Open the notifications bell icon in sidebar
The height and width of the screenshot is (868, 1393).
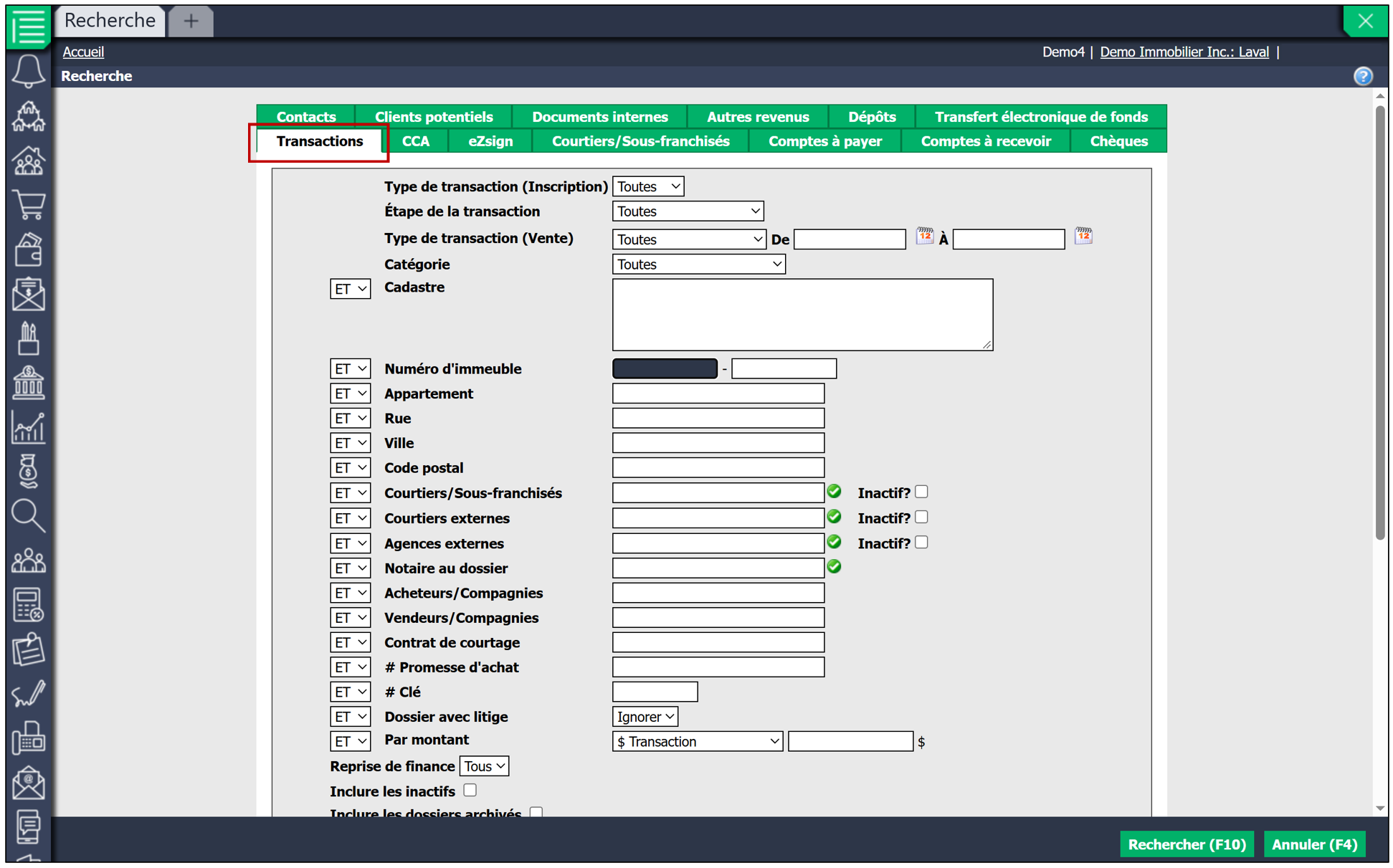[28, 71]
